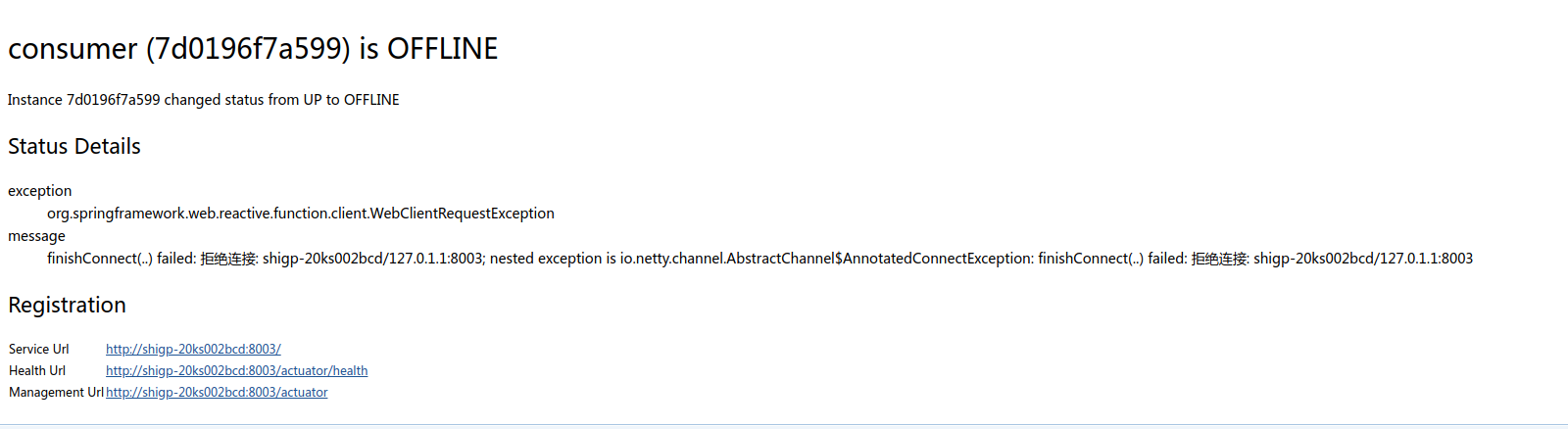Click the word OFFLINE in the main heading
The width and height of the screenshot is (1568, 429).
click(442, 48)
